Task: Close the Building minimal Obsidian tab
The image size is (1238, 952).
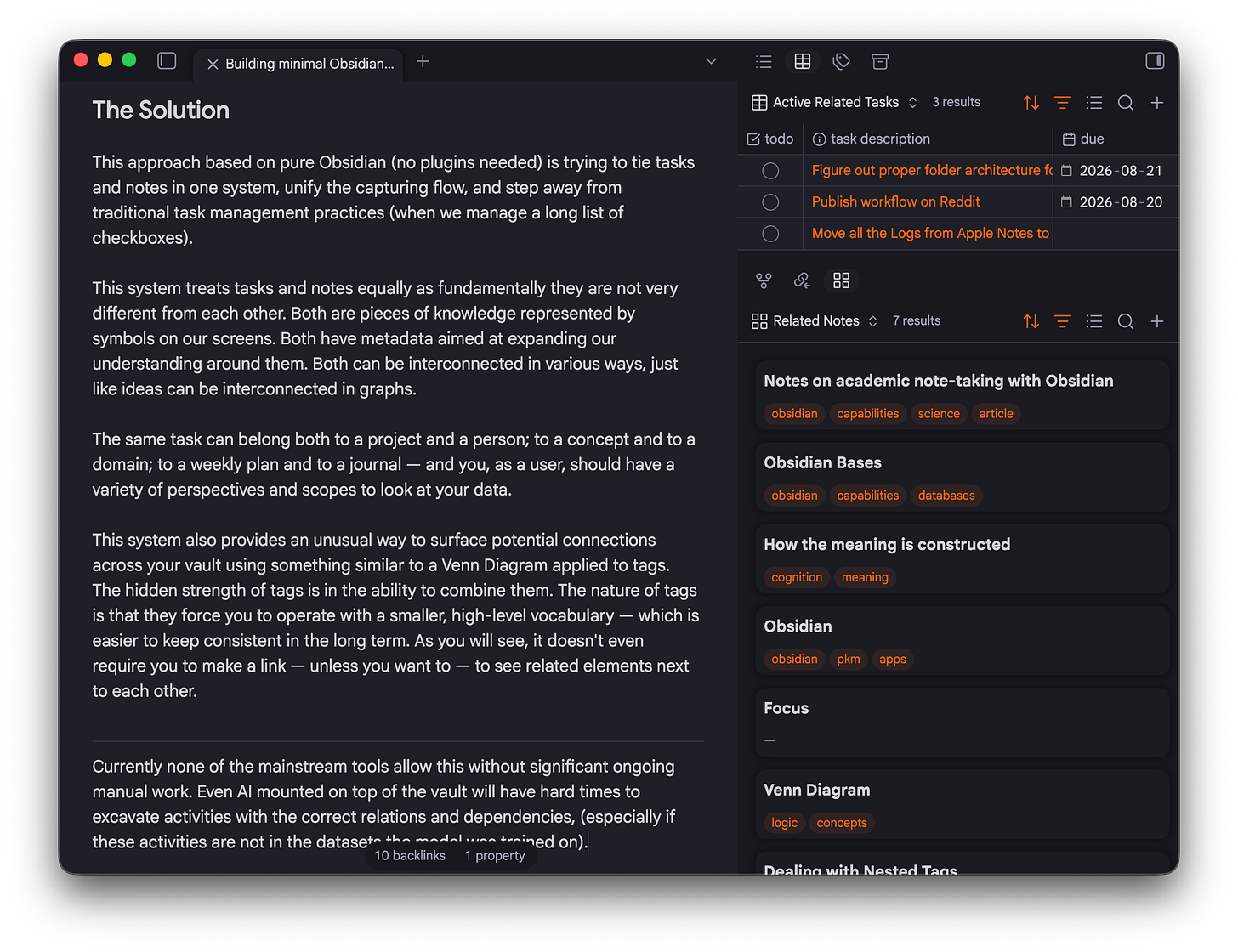Action: coord(213,64)
